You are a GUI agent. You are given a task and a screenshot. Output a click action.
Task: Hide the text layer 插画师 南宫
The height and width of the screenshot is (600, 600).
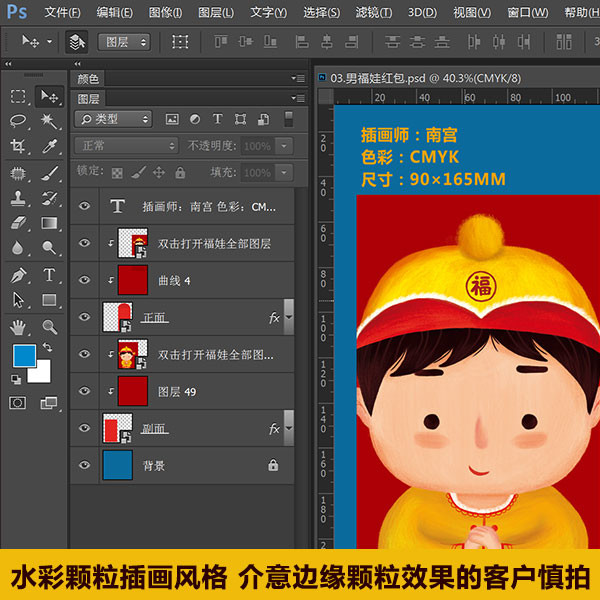point(85,206)
